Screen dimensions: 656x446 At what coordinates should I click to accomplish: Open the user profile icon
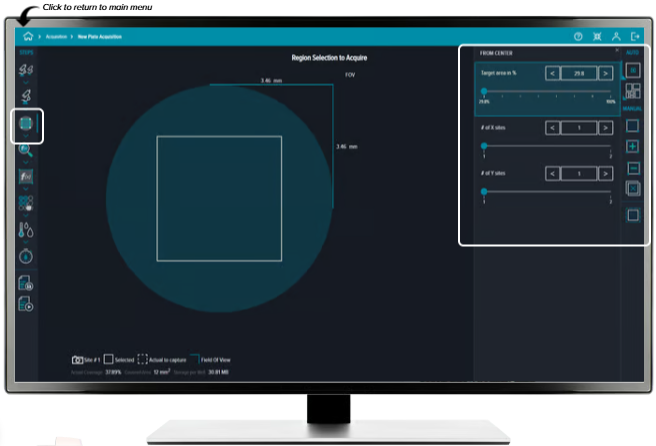[x=616, y=37]
